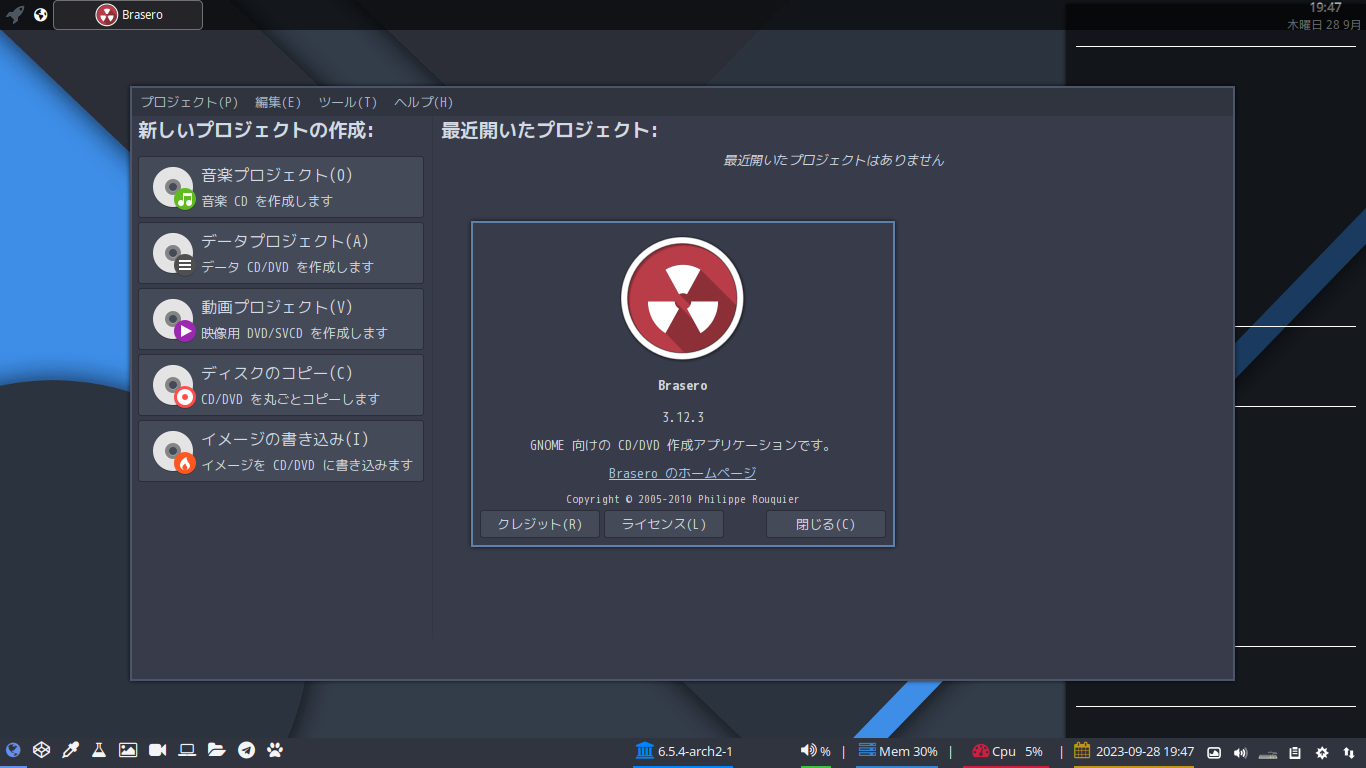Launch the cube/codepen icon in taskbar
The height and width of the screenshot is (768, 1366).
click(41, 750)
